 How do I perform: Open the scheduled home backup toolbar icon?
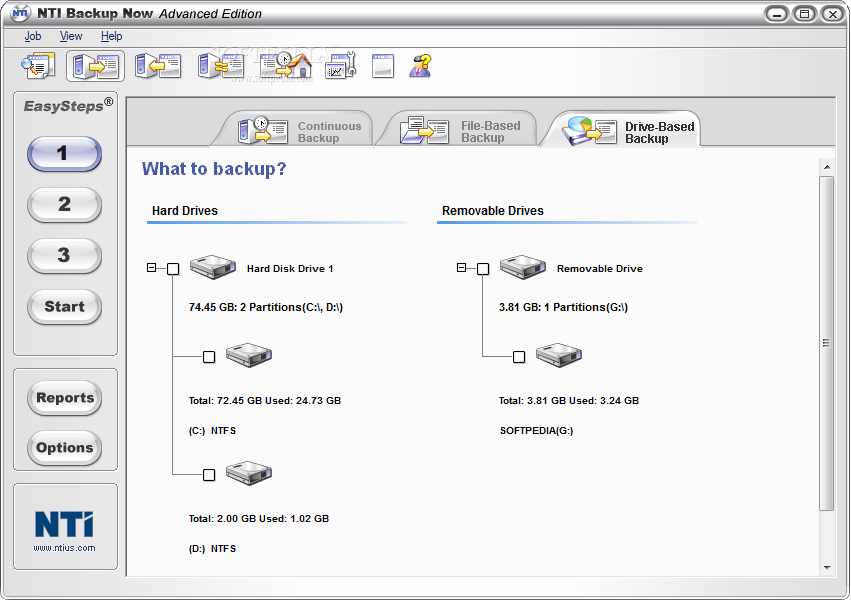(286, 66)
